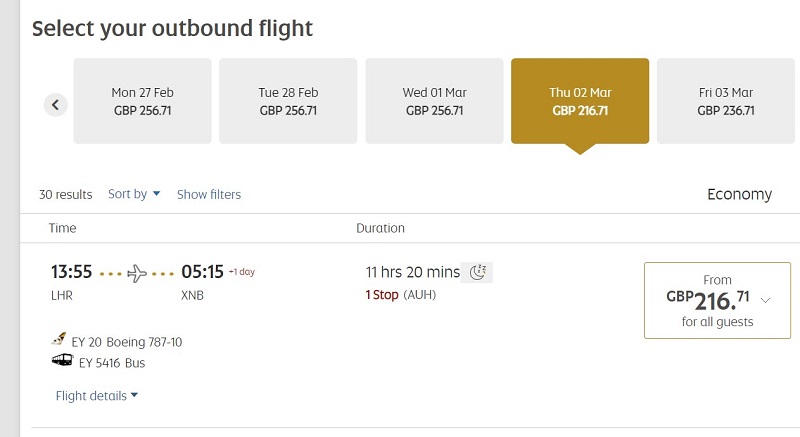Expand the Flight details section

[x=97, y=396]
